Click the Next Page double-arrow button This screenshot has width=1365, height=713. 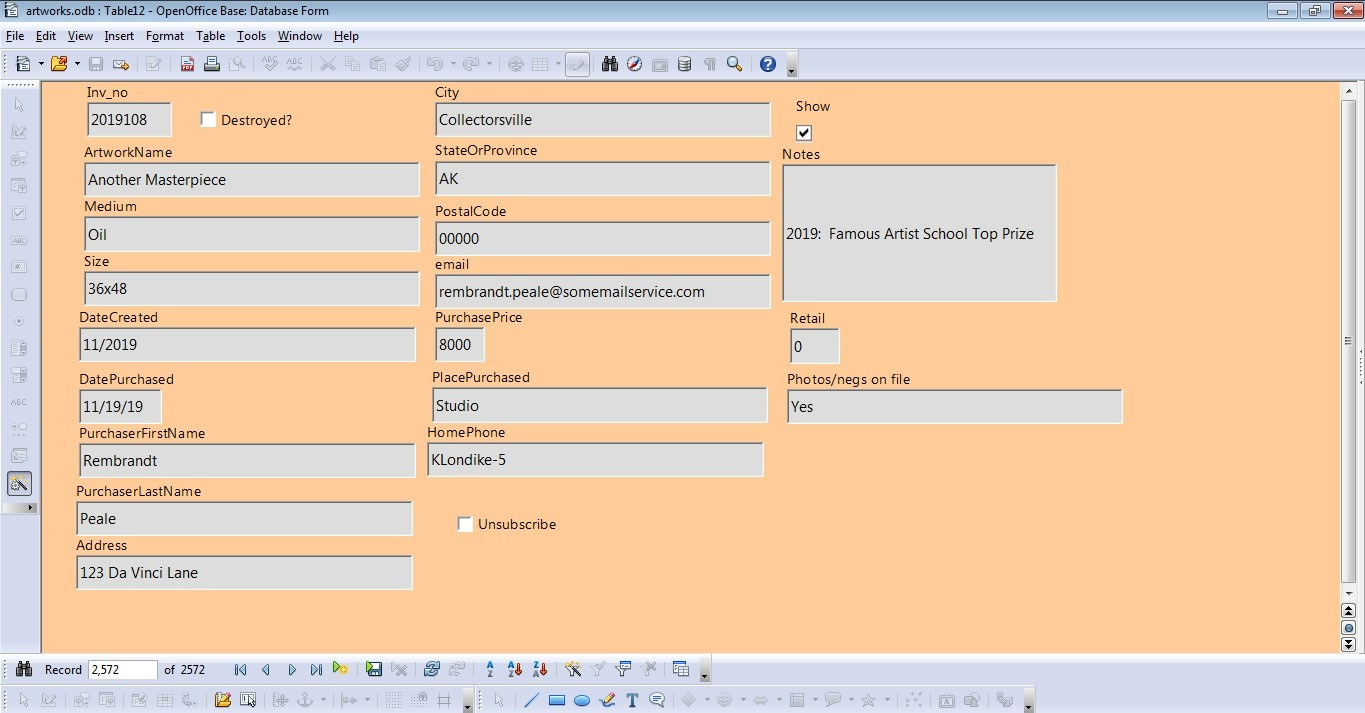(x=1348, y=645)
